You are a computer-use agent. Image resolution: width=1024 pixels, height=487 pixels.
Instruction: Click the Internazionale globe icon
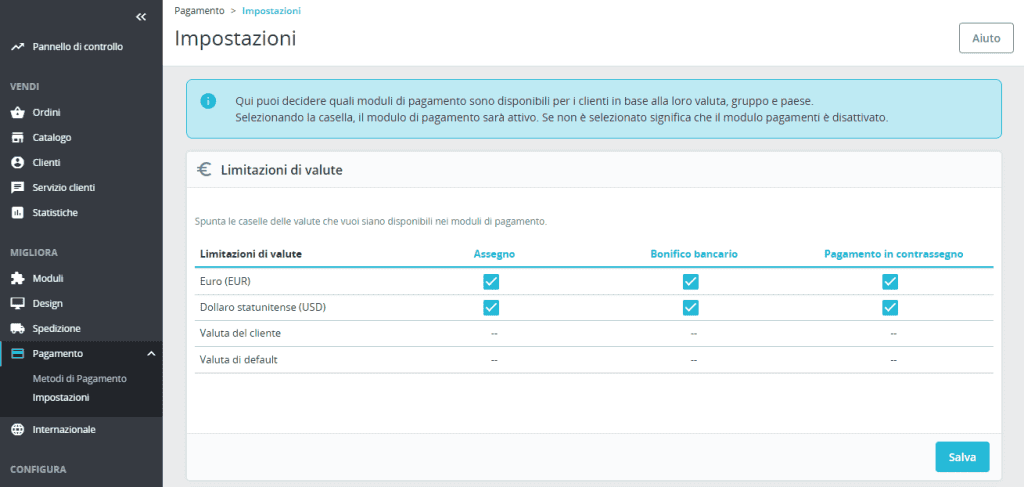coord(18,430)
